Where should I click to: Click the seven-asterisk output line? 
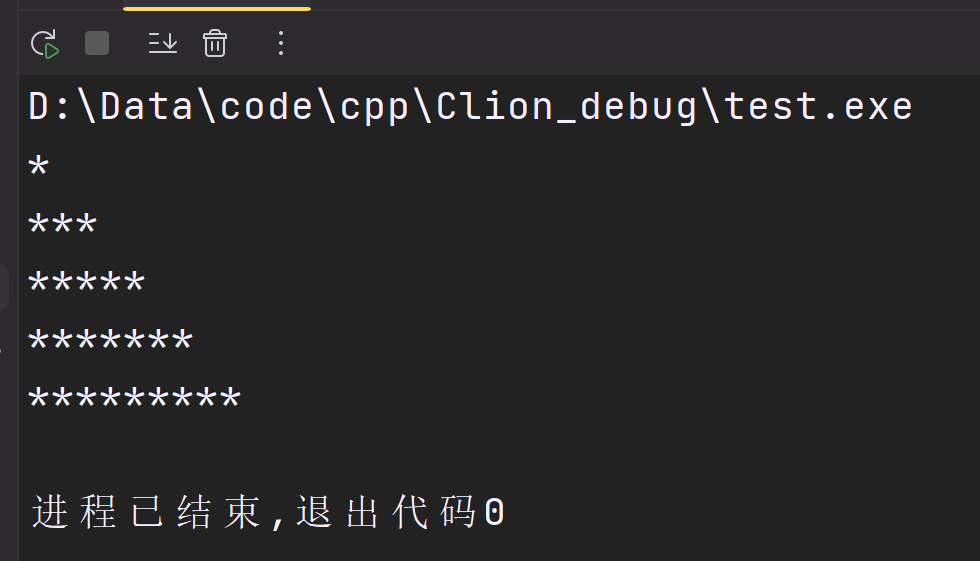(110, 343)
